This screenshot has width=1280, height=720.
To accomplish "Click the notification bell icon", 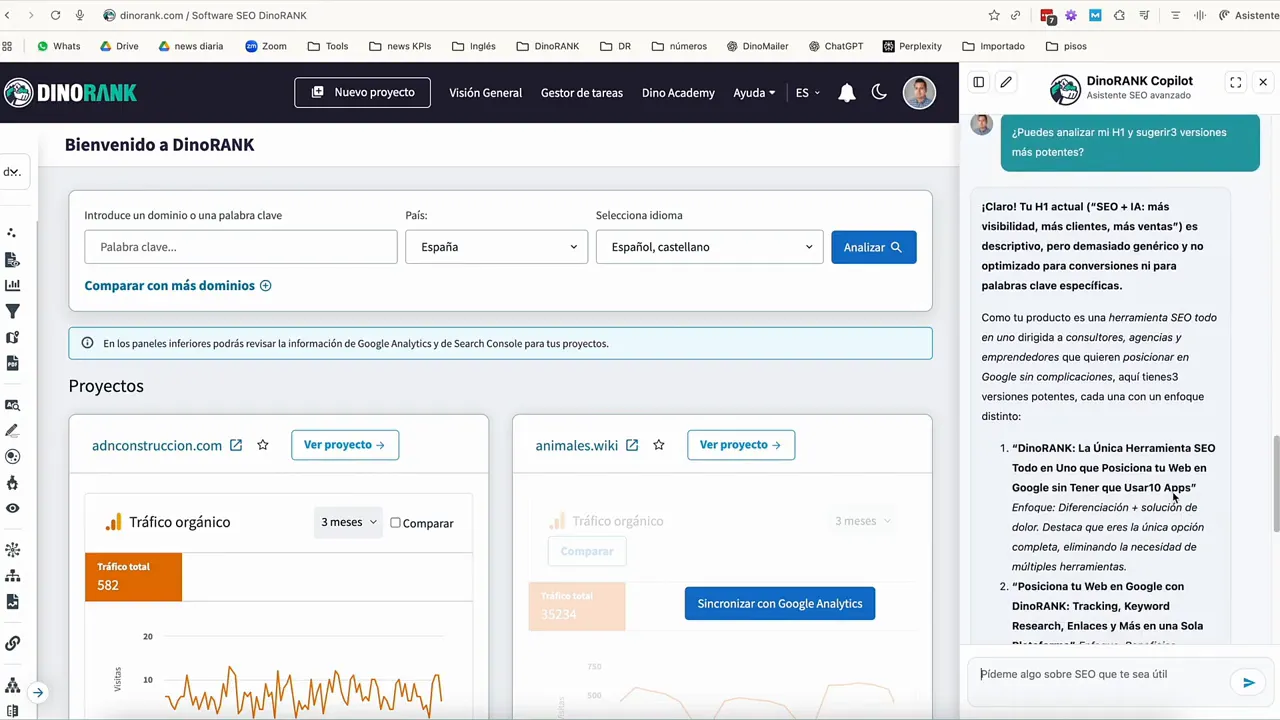I will [846, 93].
